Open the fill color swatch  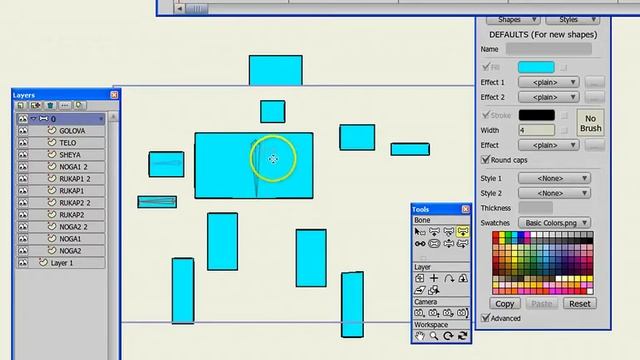point(536,67)
